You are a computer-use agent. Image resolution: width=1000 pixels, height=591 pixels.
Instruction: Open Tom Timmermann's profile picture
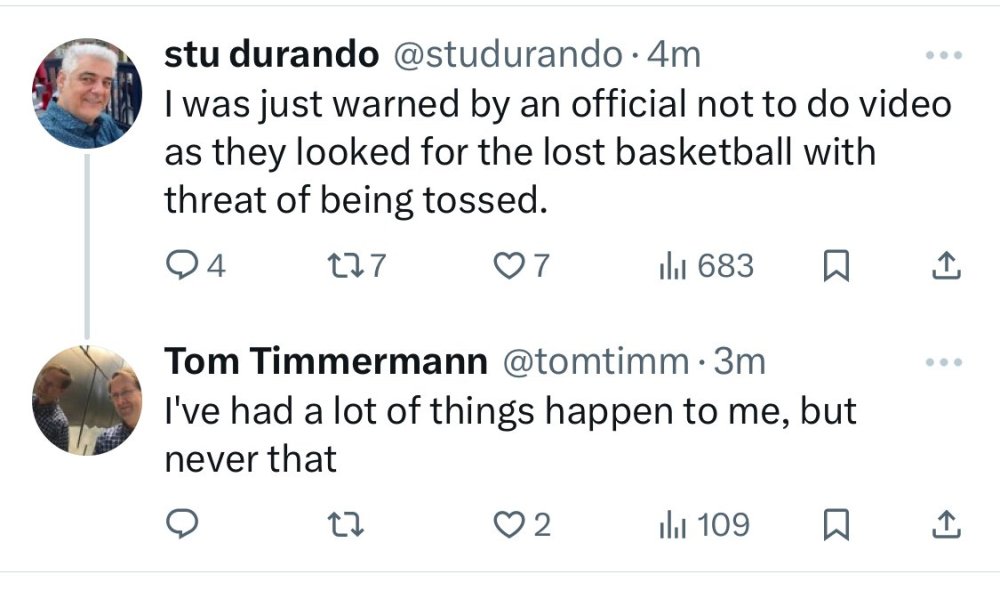(87, 400)
